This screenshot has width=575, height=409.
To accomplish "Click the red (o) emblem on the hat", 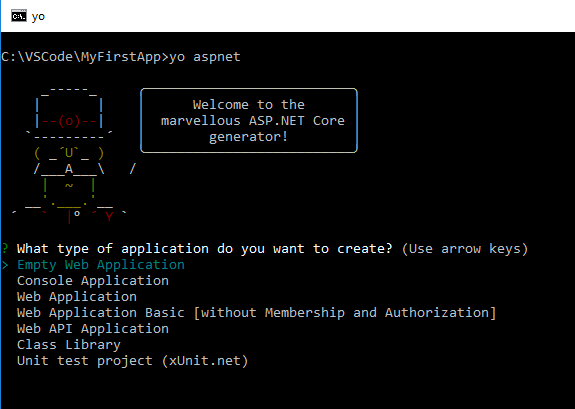I will point(69,121).
